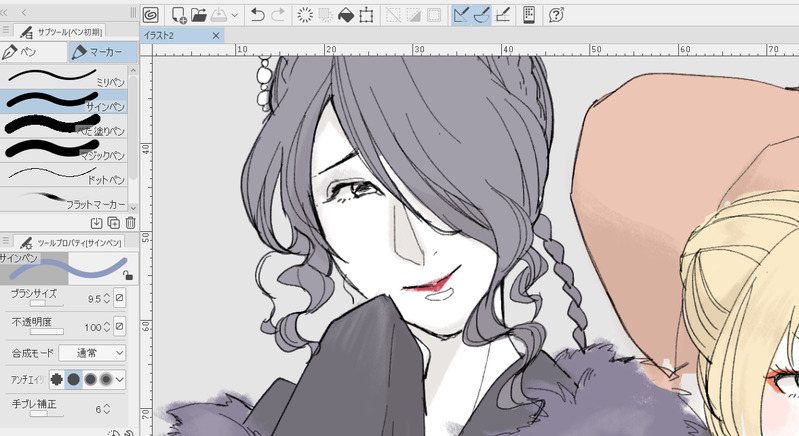Click the Save icon in the toolbar
Viewport: 799px width, 436px height.
pyautogui.click(x=219, y=15)
